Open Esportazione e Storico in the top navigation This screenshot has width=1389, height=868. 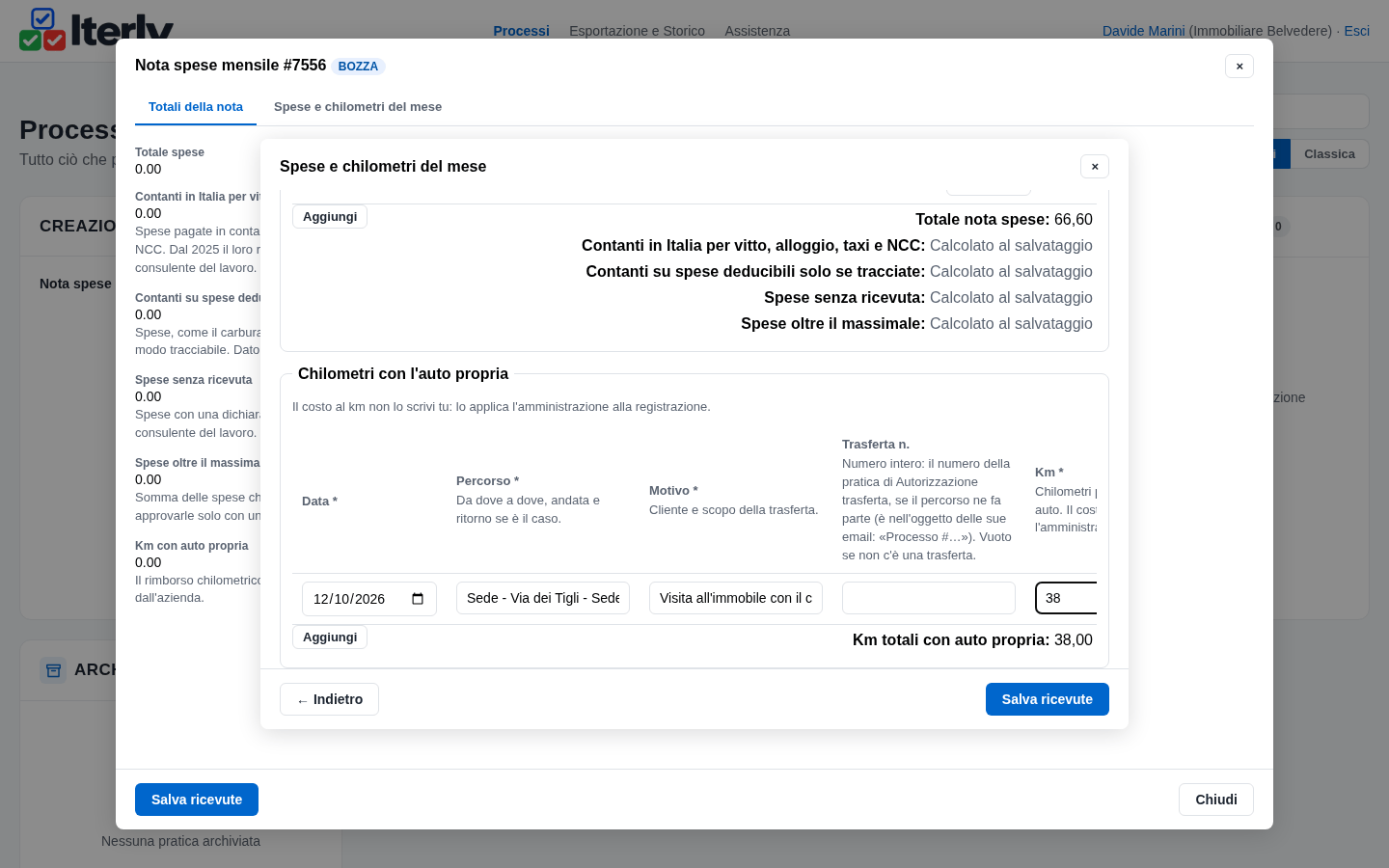click(x=637, y=31)
